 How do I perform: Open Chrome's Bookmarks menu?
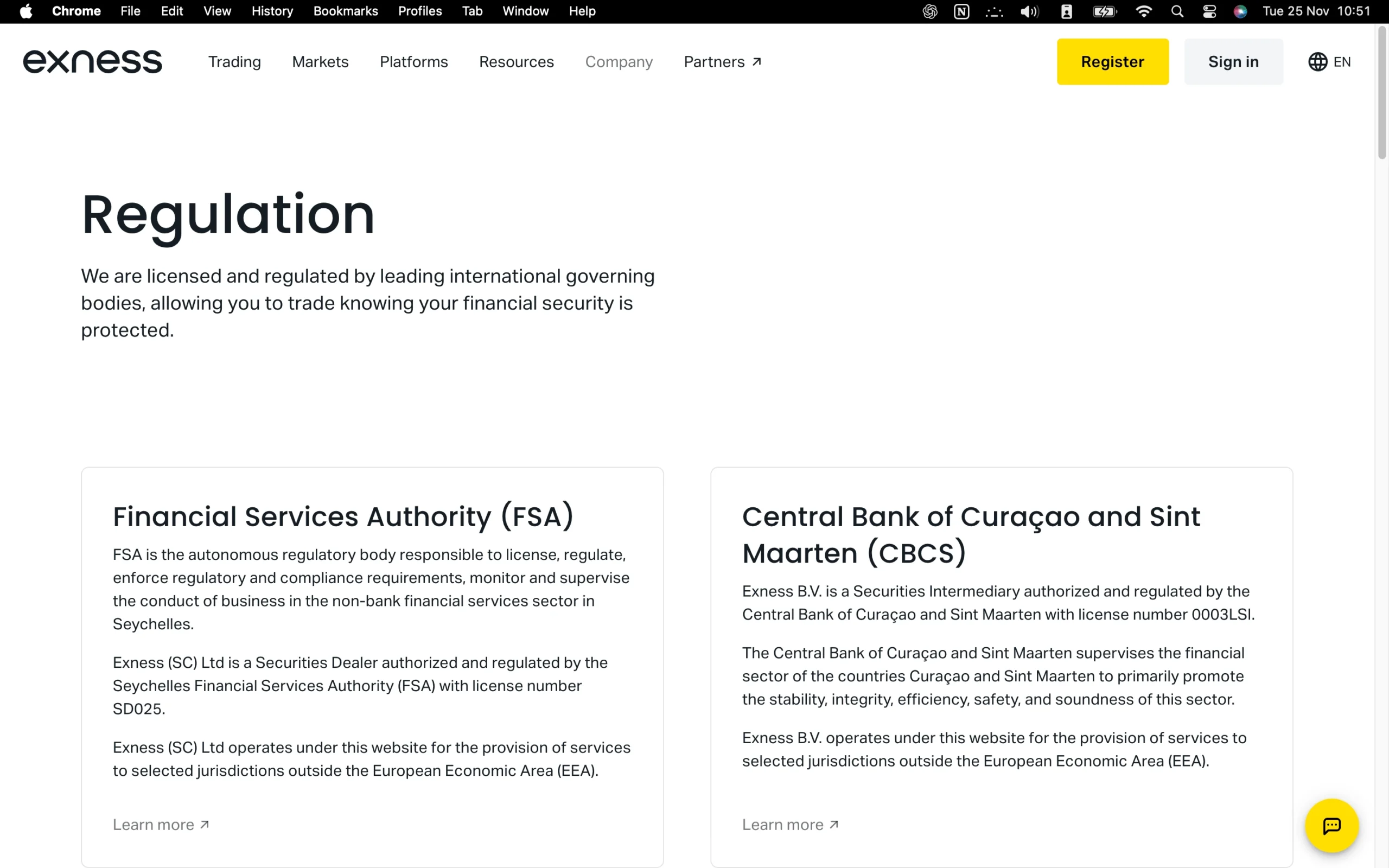(346, 11)
